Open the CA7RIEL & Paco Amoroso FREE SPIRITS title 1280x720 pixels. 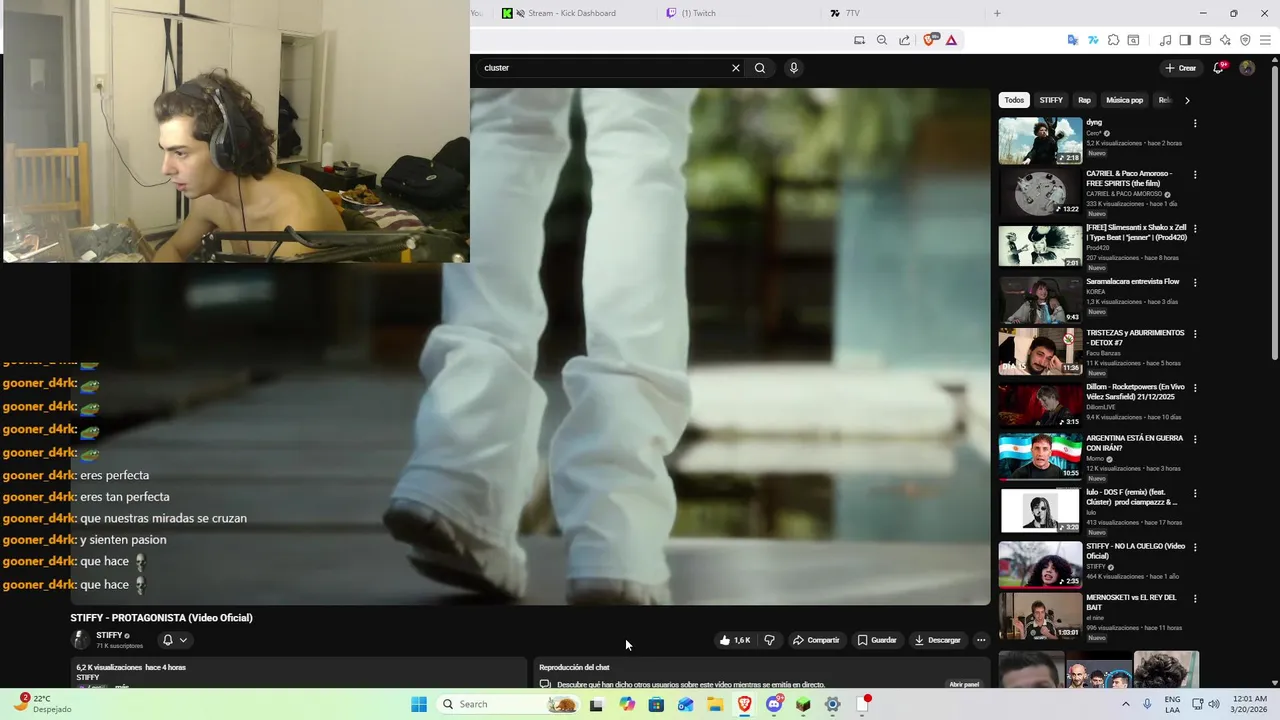coord(1129,178)
